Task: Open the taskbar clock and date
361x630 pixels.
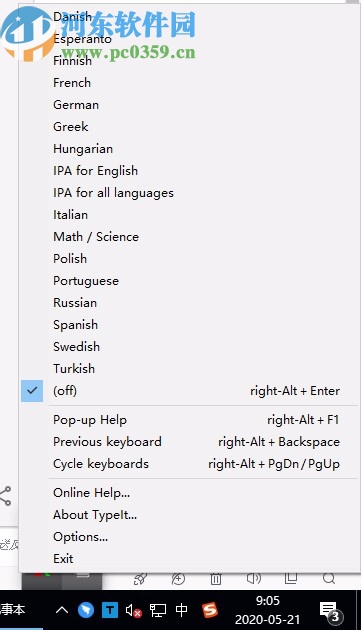Action: (x=268, y=610)
